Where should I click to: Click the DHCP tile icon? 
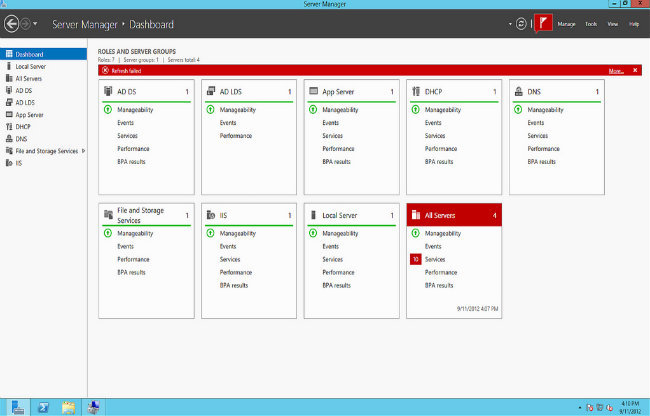[x=416, y=92]
